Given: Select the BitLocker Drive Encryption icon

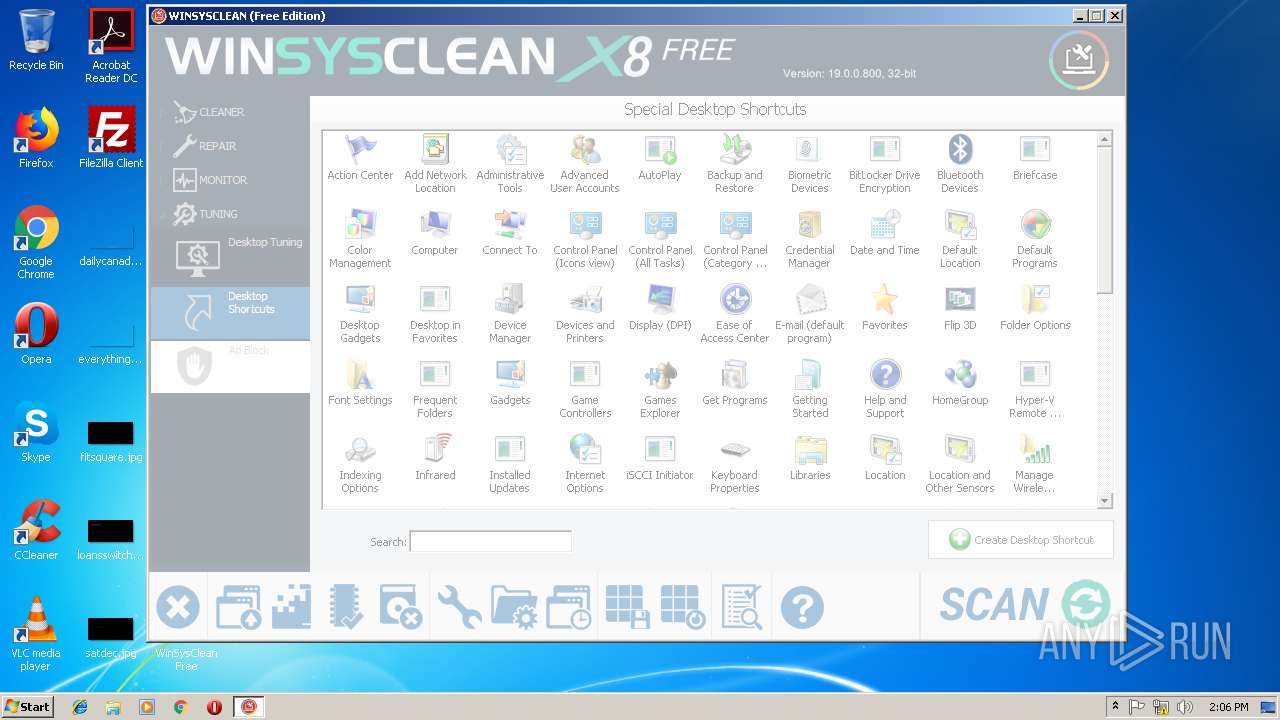Looking at the screenshot, I should (885, 150).
